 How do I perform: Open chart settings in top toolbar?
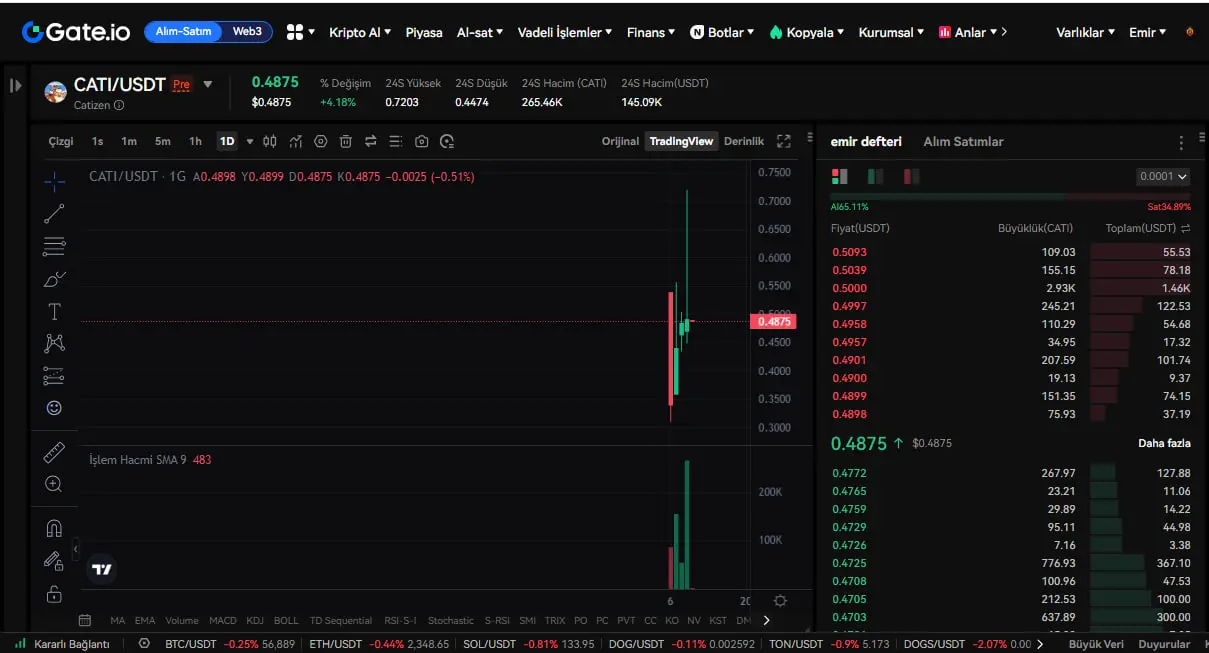pyautogui.click(x=321, y=141)
